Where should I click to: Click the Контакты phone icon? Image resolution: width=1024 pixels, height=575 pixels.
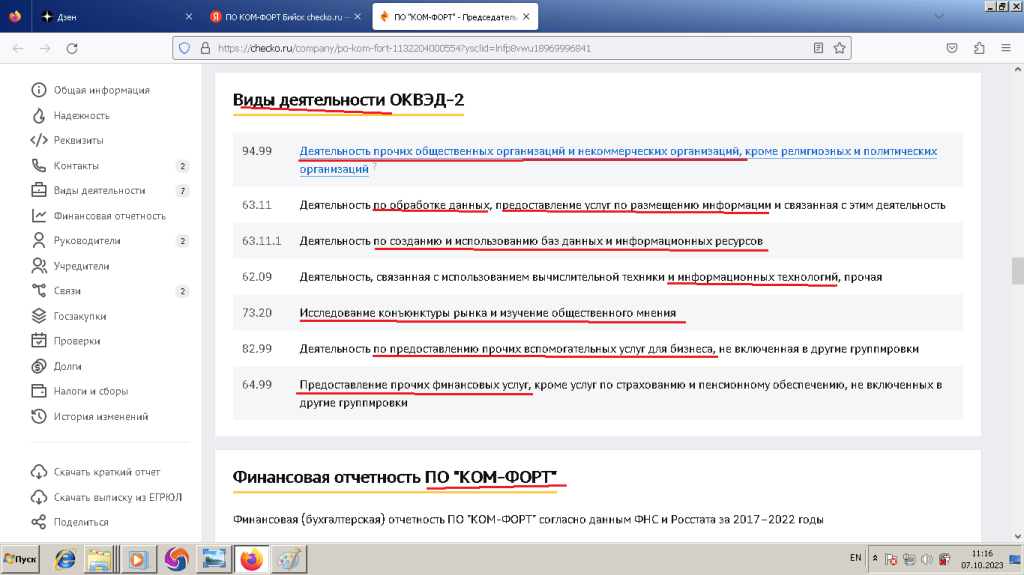(x=39, y=165)
